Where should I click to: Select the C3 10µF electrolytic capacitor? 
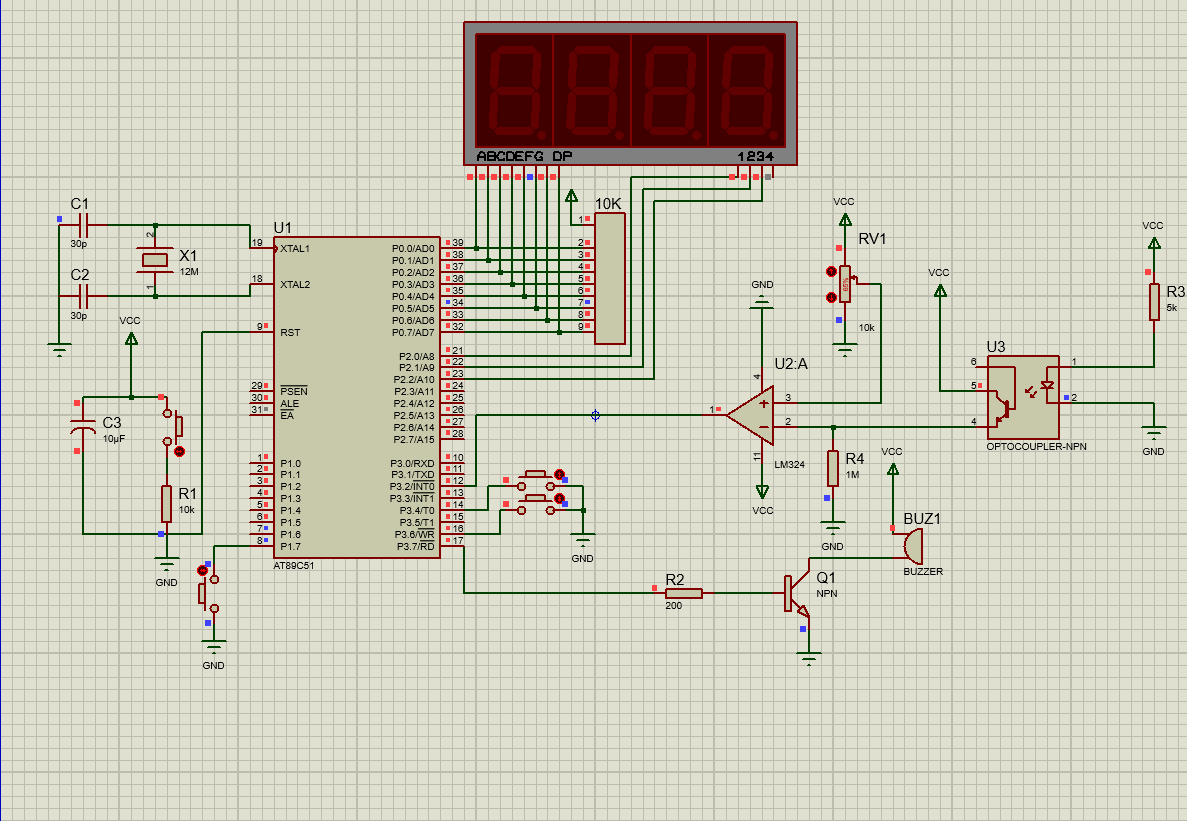pyautogui.click(x=83, y=425)
